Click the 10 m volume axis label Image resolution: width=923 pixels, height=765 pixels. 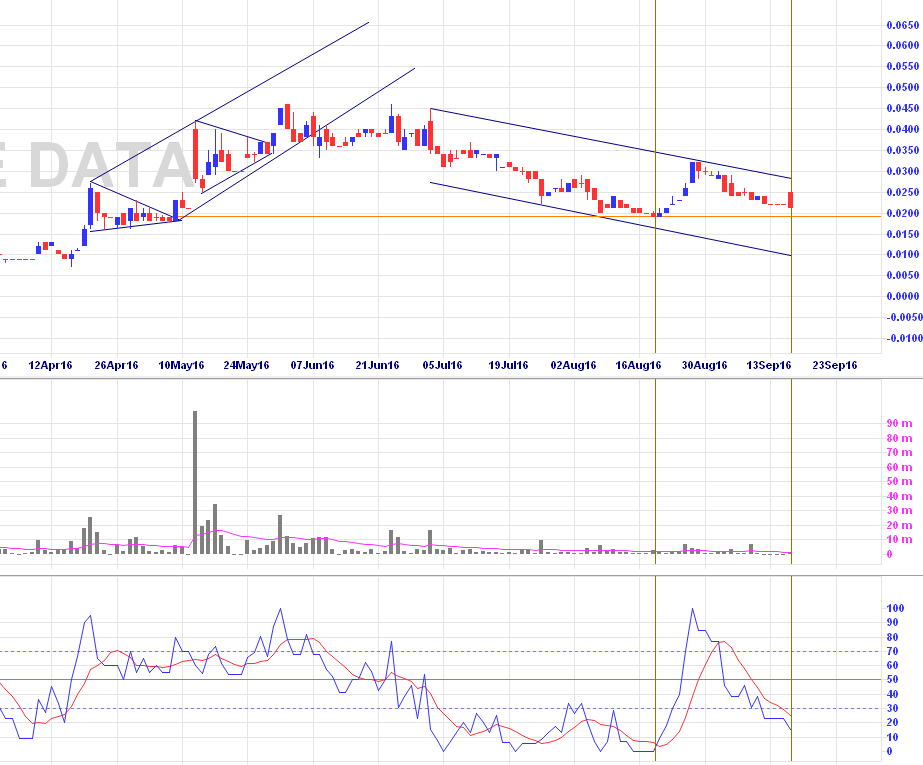899,540
